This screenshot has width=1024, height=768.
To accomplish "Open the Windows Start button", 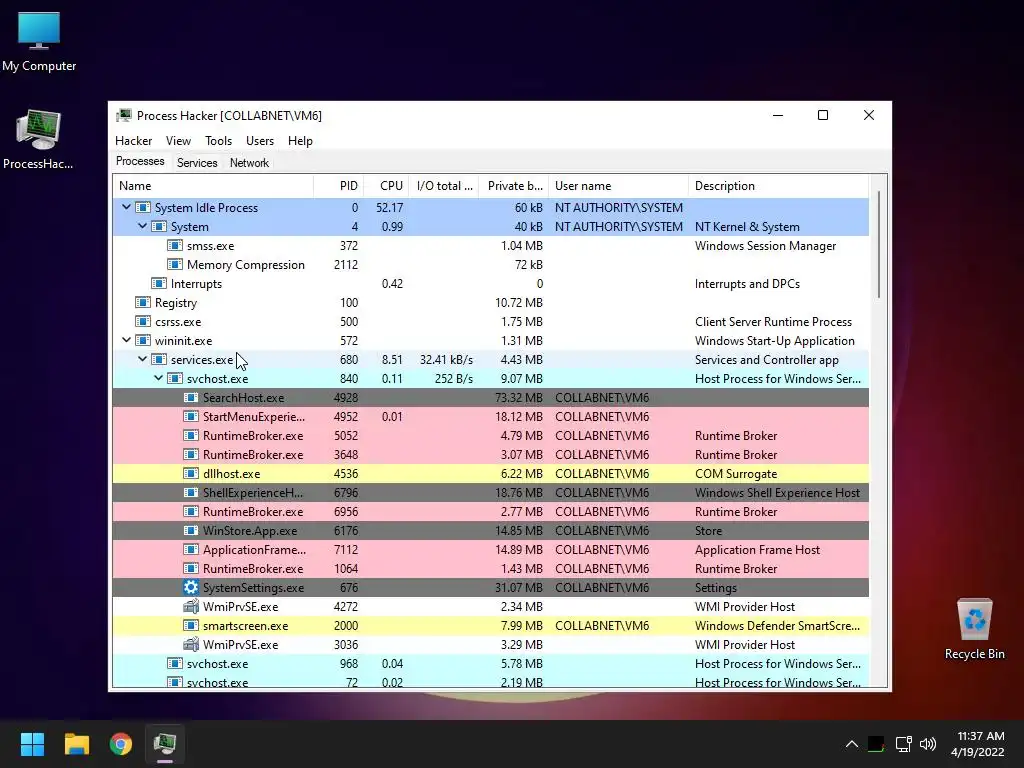I will pyautogui.click(x=32, y=744).
